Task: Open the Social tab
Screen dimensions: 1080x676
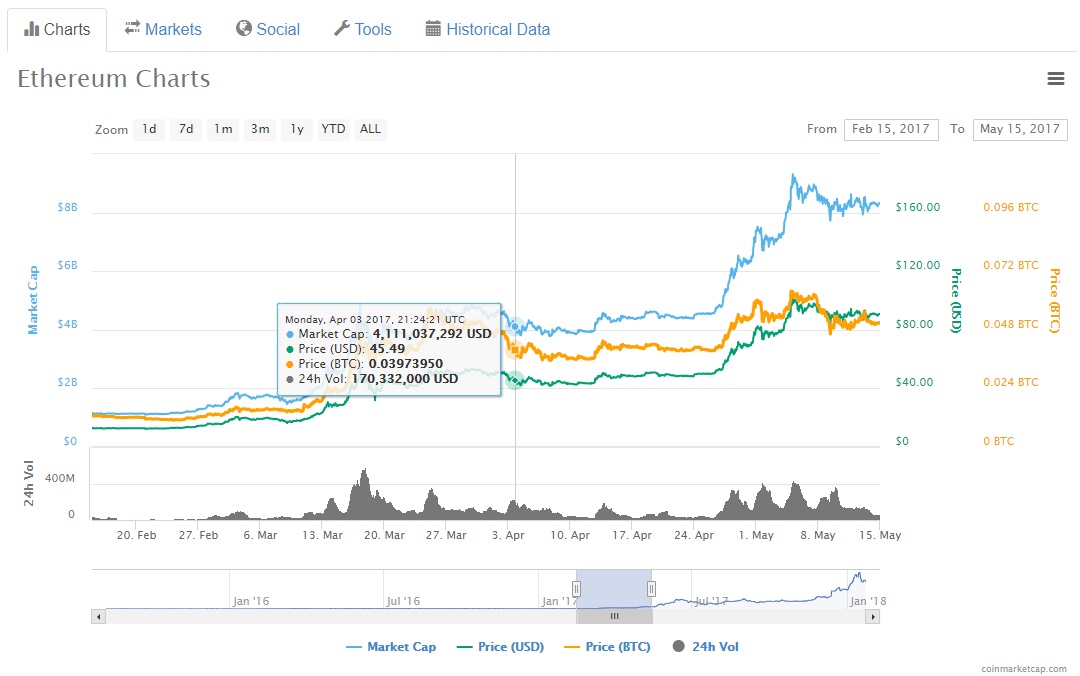Action: (268, 30)
